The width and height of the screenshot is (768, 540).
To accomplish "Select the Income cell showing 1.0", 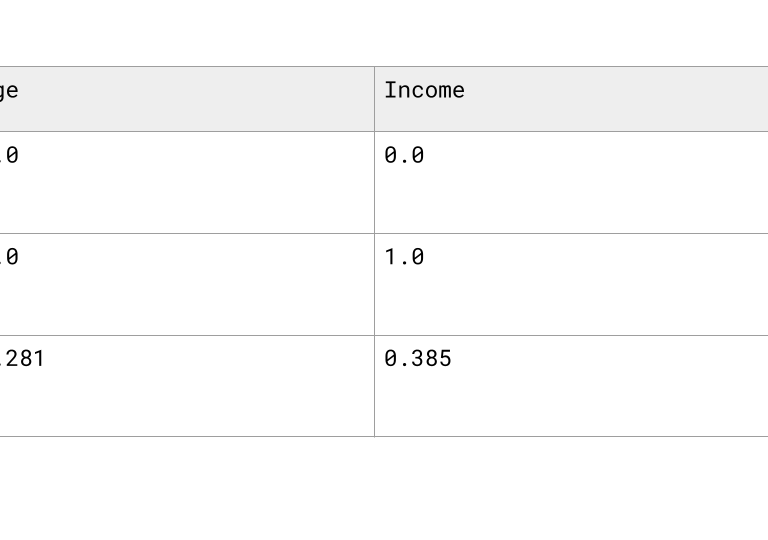I will (x=571, y=285).
